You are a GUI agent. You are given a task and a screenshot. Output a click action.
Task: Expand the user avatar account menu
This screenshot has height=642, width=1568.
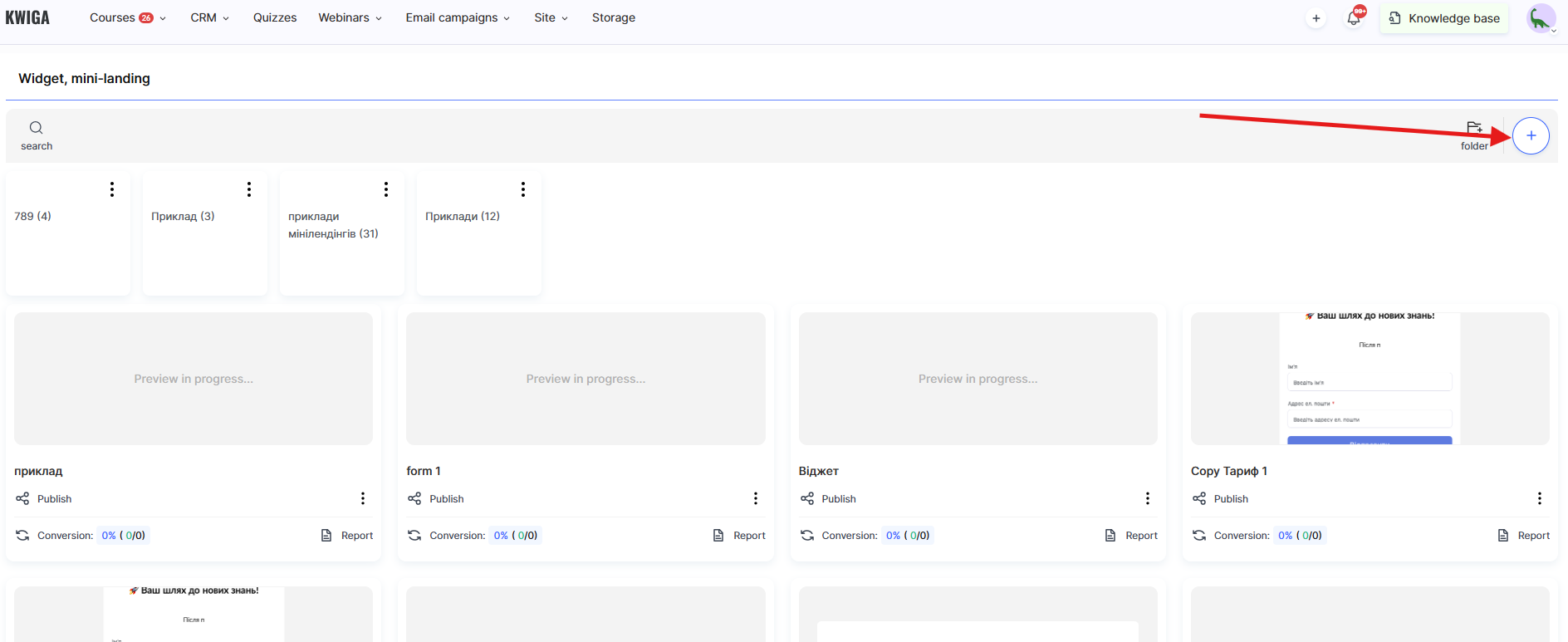(x=1541, y=18)
